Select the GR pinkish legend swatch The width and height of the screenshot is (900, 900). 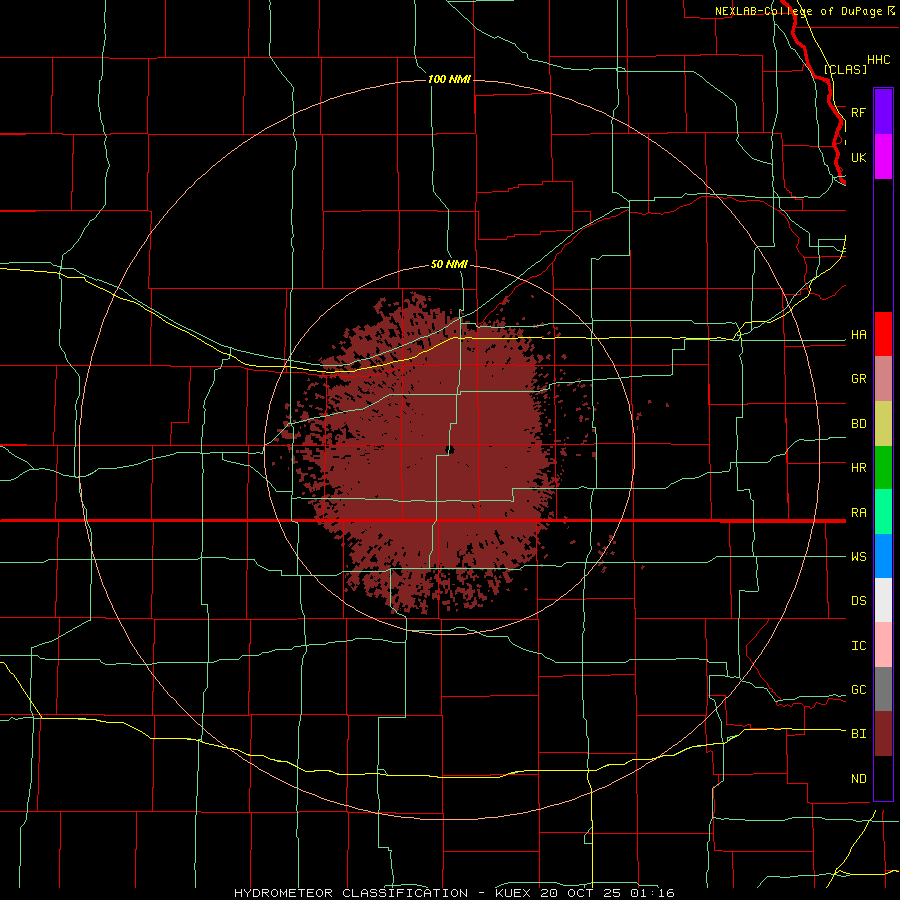(883, 379)
